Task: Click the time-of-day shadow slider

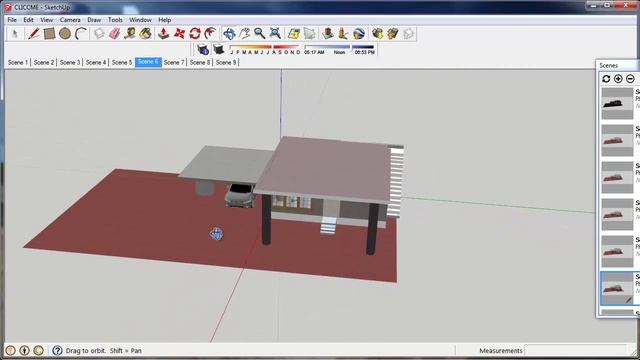Action: (340, 47)
